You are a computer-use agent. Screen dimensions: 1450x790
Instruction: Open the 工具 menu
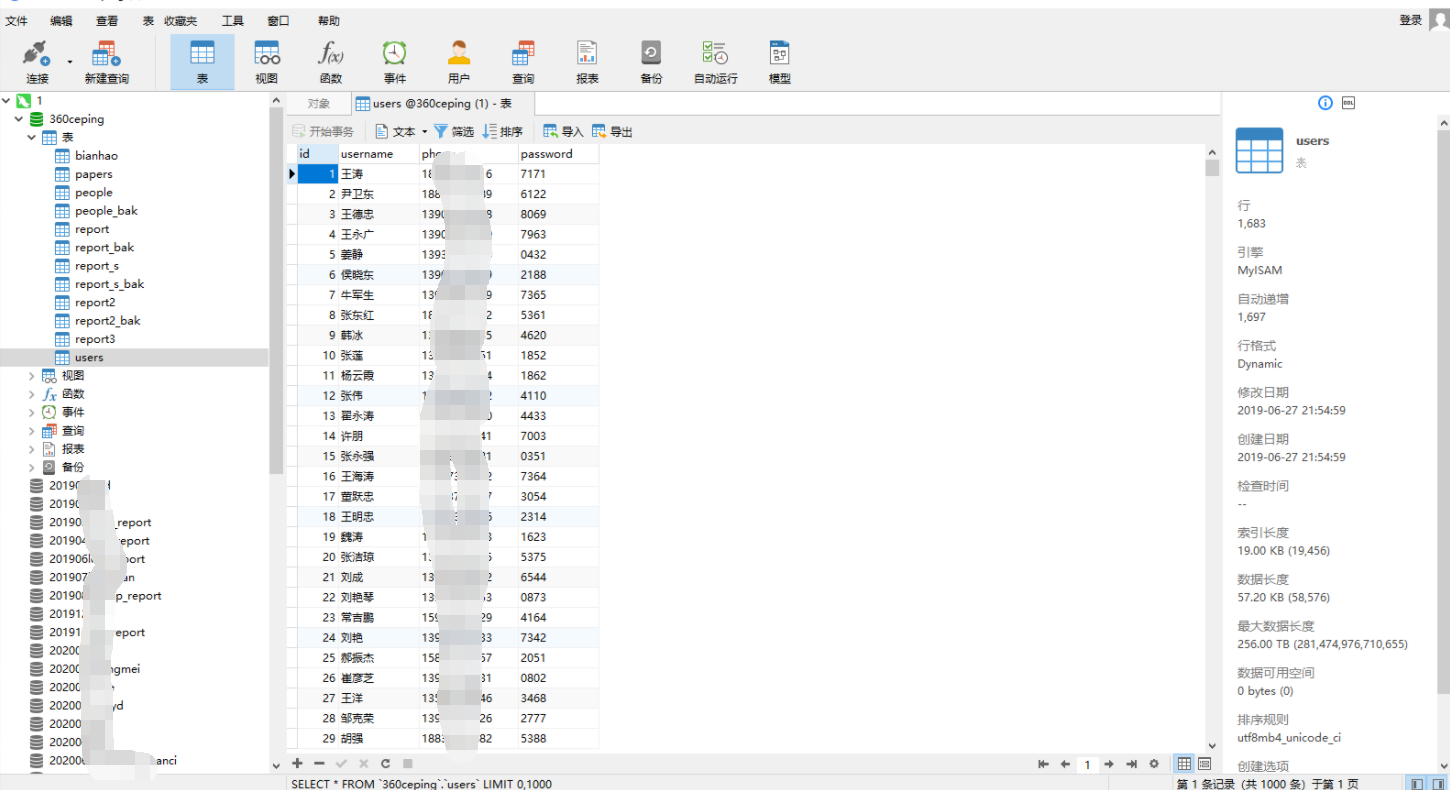coord(232,21)
